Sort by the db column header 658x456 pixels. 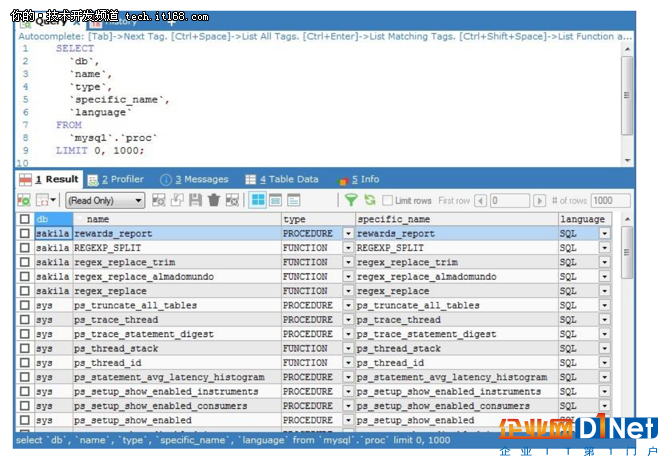pyautogui.click(x=54, y=219)
